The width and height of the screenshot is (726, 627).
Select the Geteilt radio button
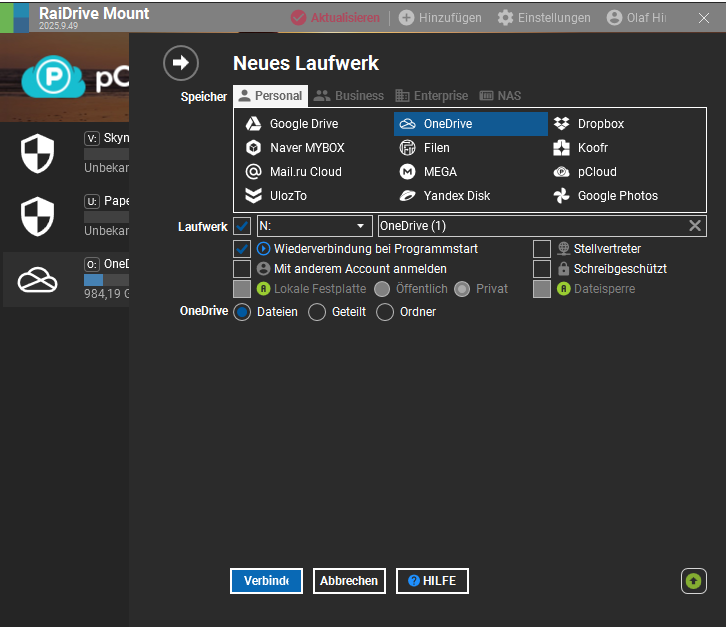pos(317,312)
